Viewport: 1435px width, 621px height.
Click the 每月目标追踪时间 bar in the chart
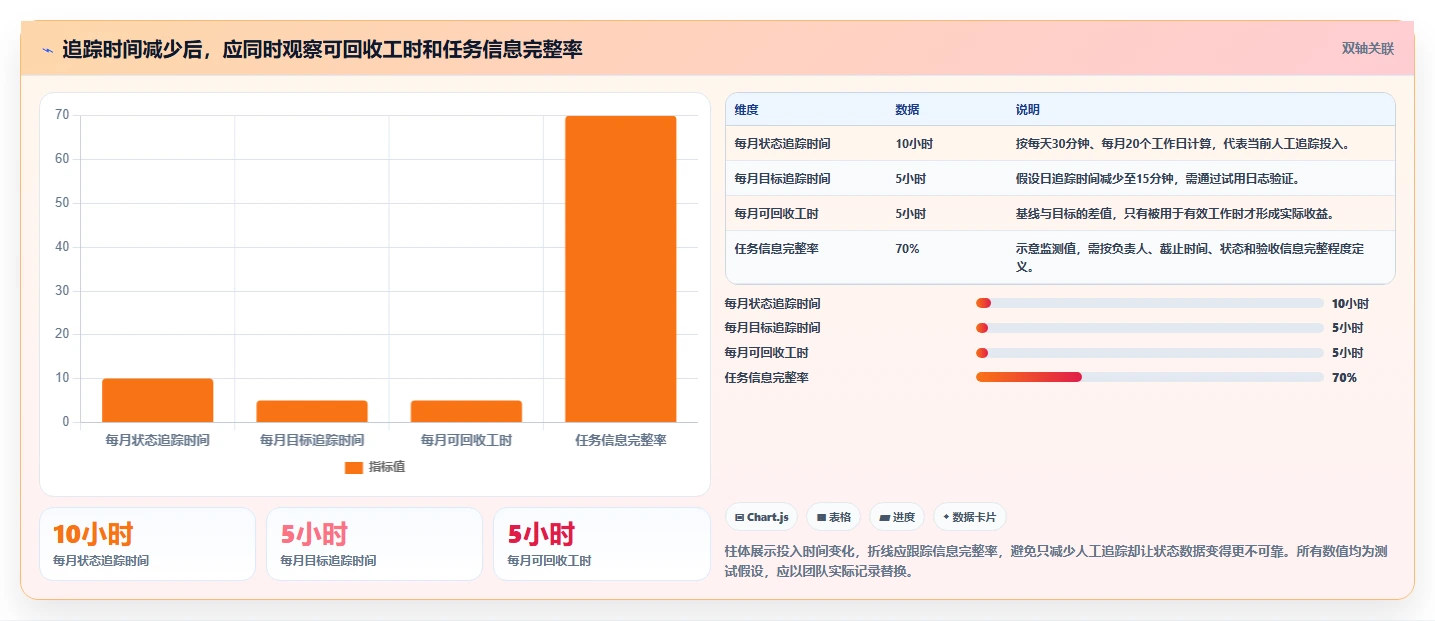click(x=311, y=411)
